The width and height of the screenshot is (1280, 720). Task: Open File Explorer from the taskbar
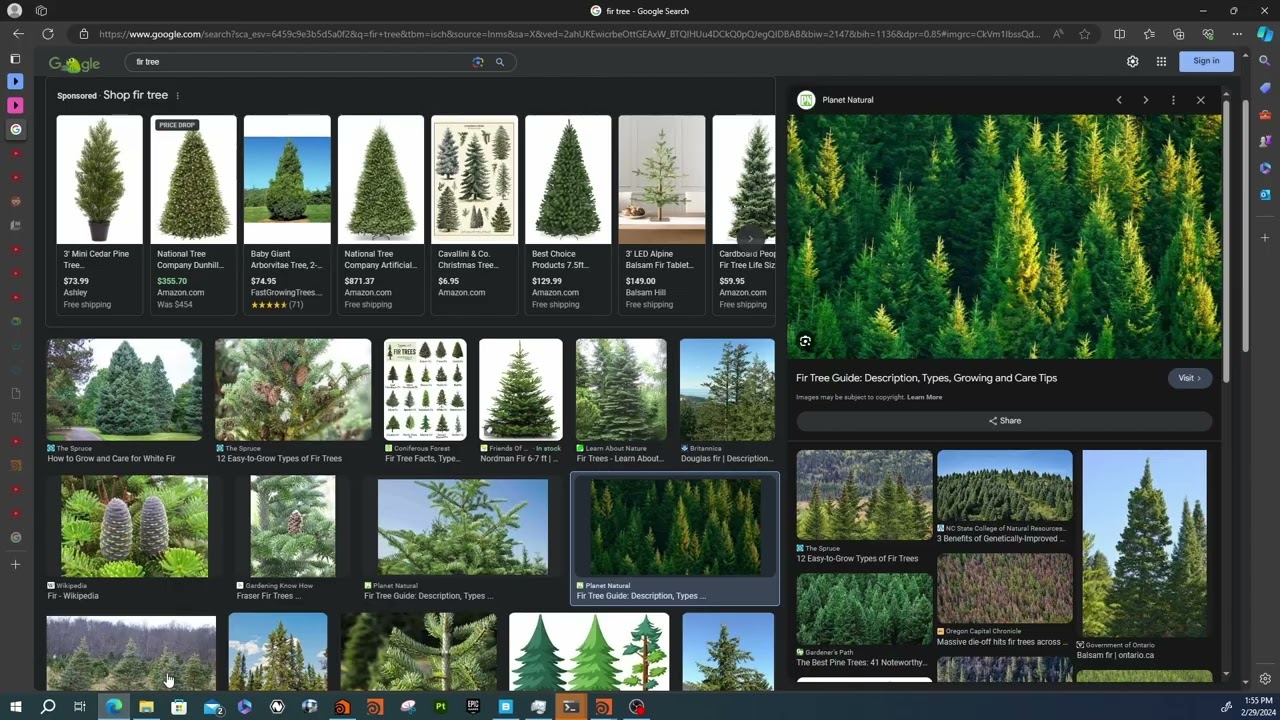[x=146, y=708]
